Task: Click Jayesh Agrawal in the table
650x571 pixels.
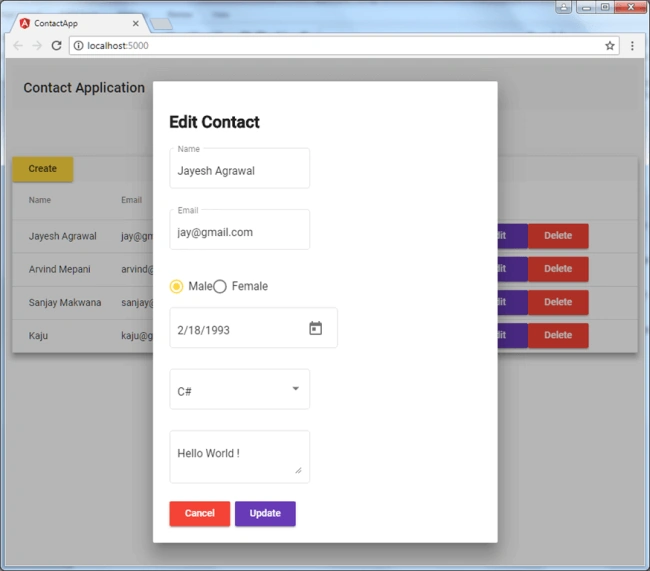Action: (63, 236)
